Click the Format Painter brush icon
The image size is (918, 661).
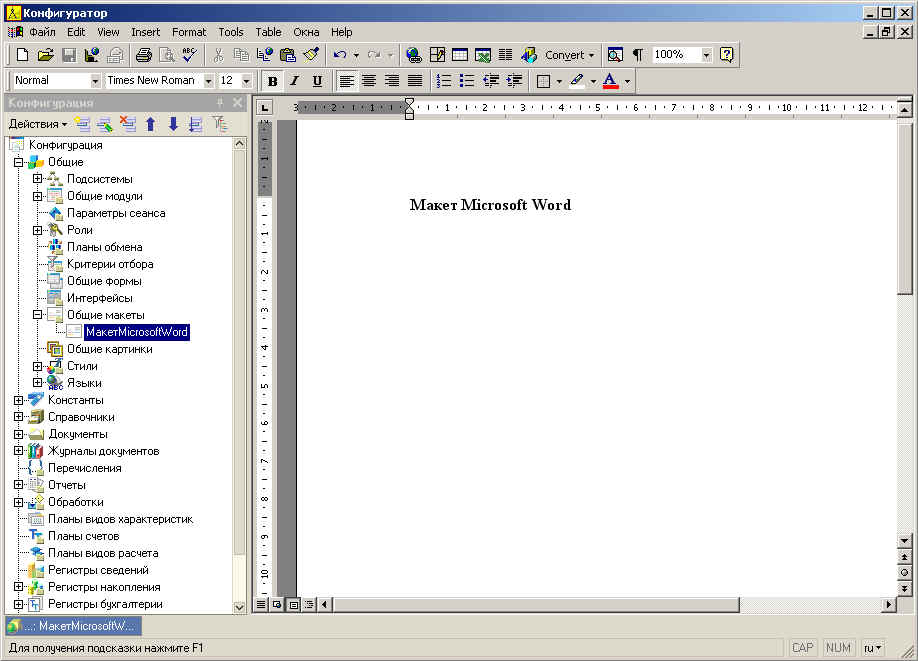(x=311, y=55)
